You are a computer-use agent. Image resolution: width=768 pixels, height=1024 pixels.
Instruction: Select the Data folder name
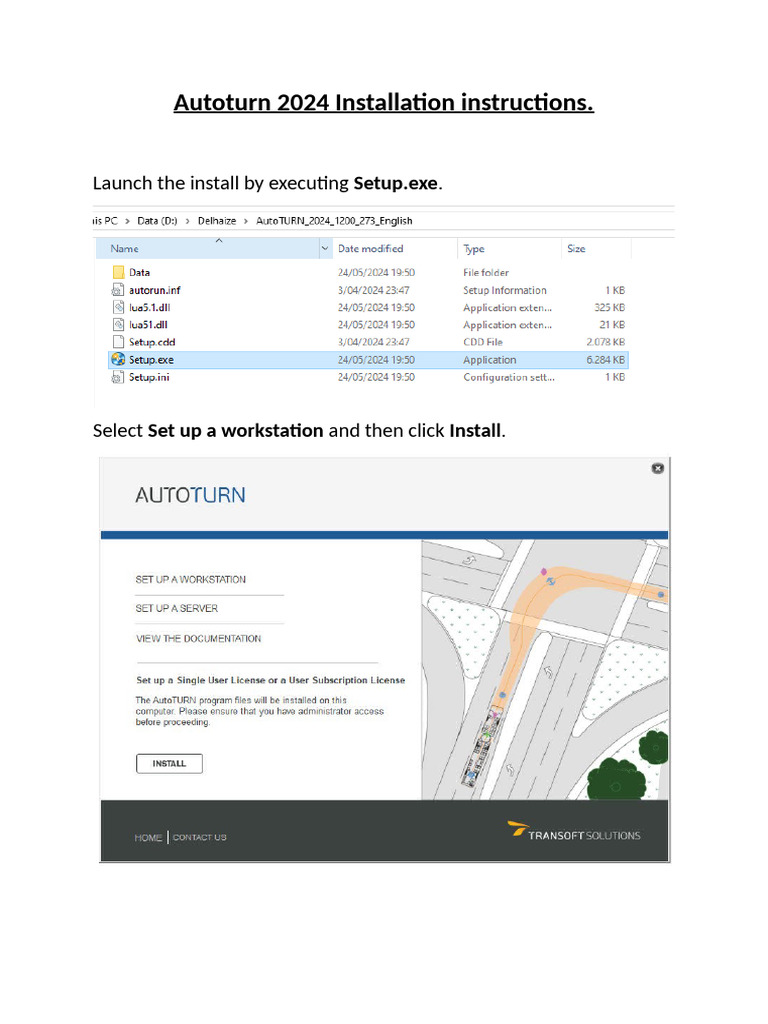(139, 272)
